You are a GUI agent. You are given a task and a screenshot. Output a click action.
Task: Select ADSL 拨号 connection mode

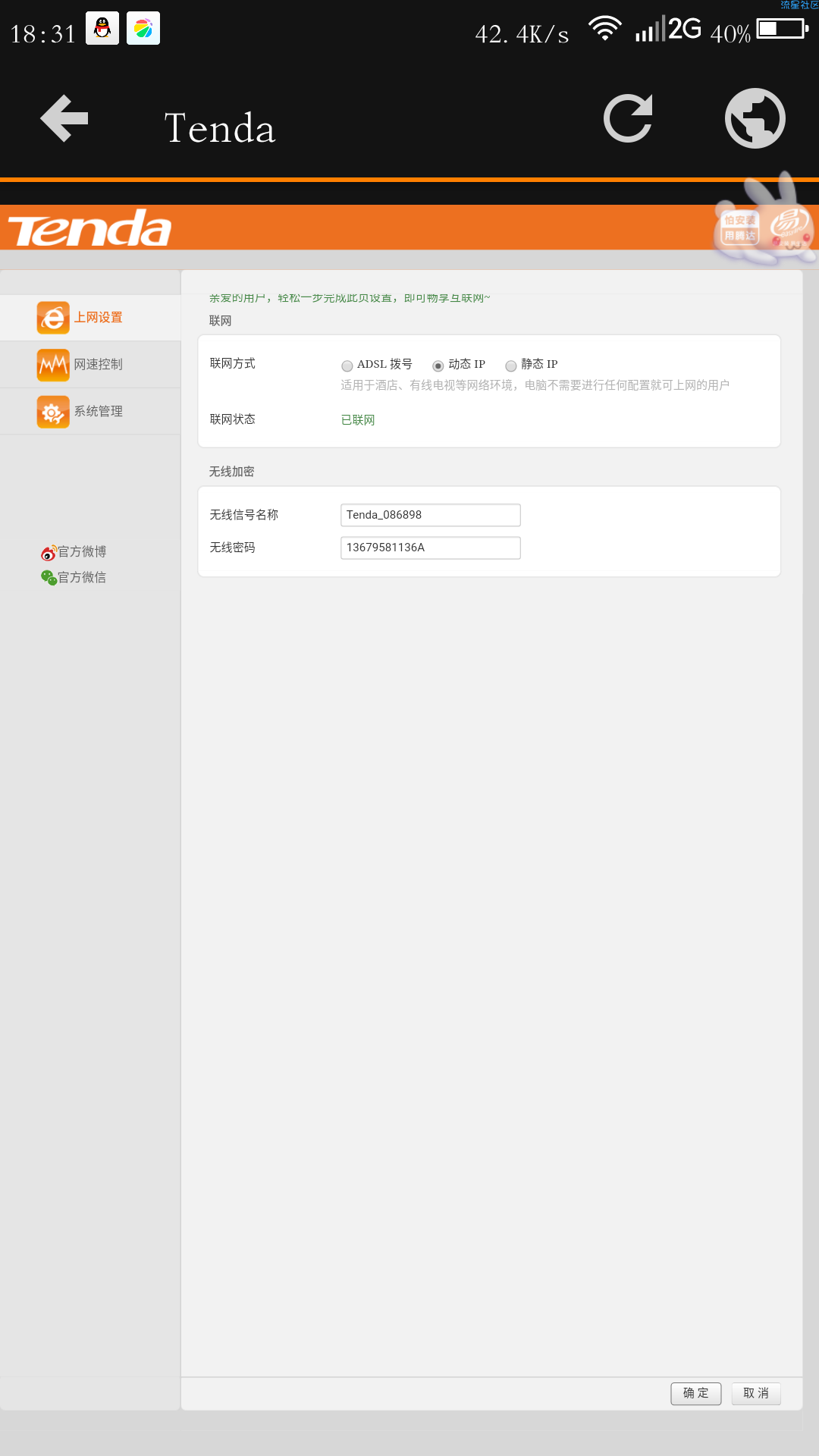click(347, 366)
